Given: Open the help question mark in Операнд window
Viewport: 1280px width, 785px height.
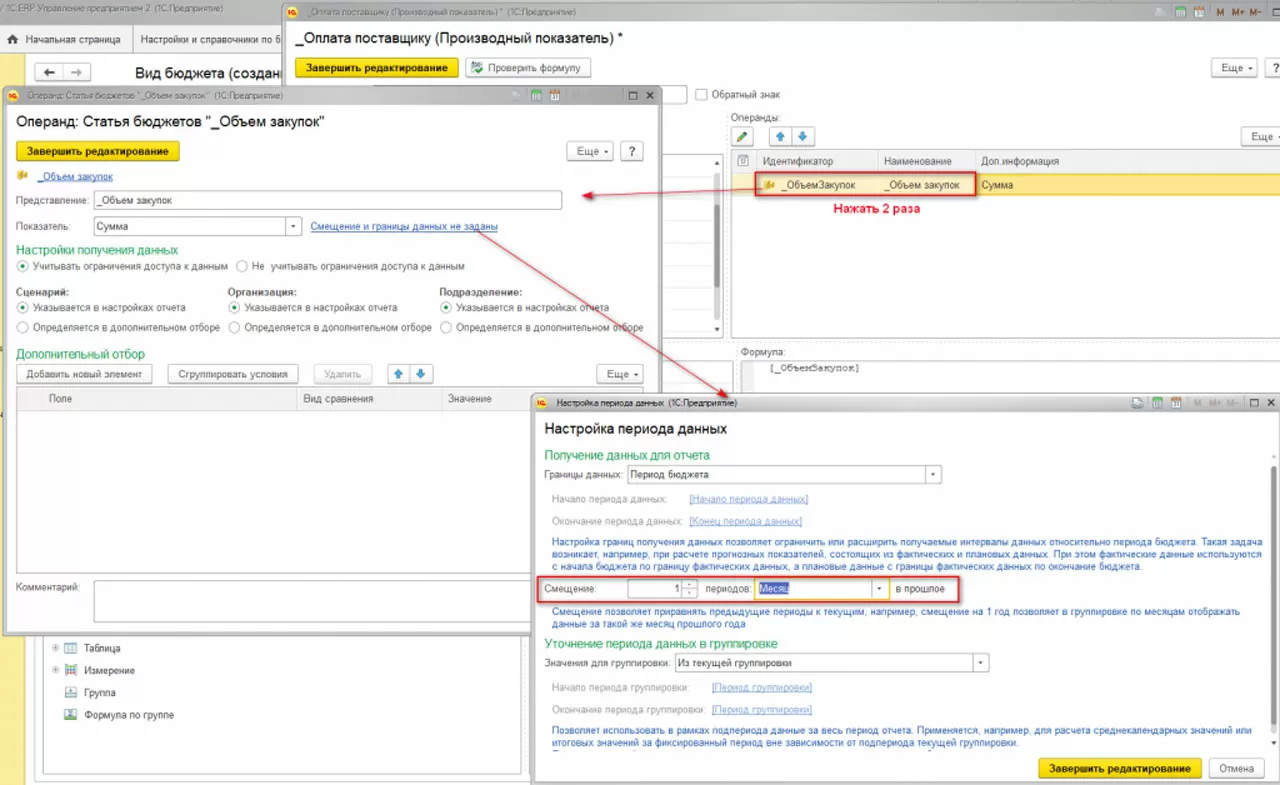Looking at the screenshot, I should tap(631, 151).
